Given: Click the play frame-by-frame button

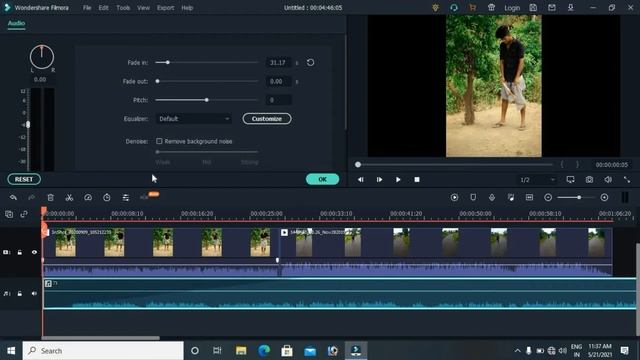Looking at the screenshot, I should click(x=379, y=180).
